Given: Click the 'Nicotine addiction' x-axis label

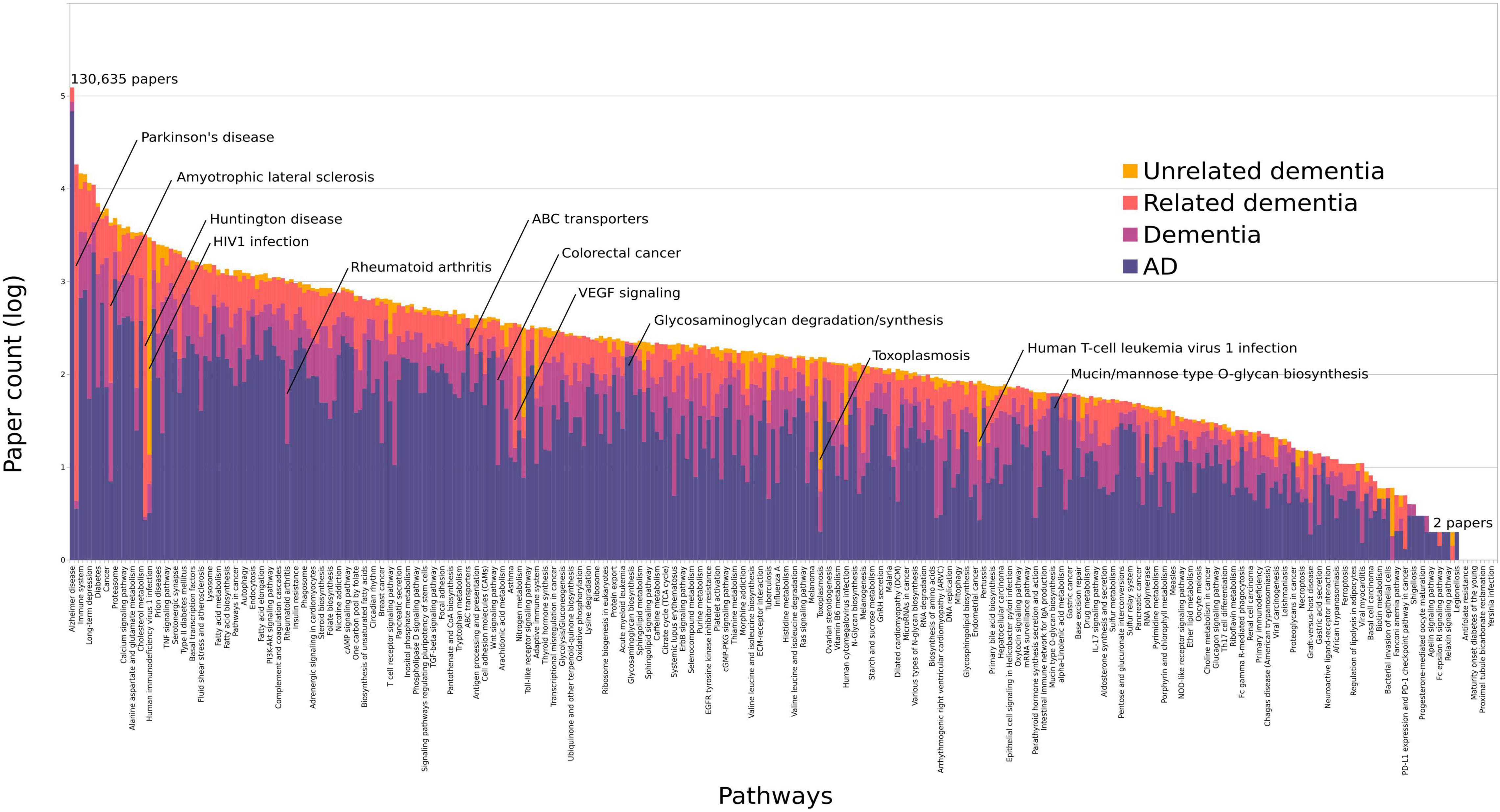Looking at the screenshot, I should coord(338,599).
